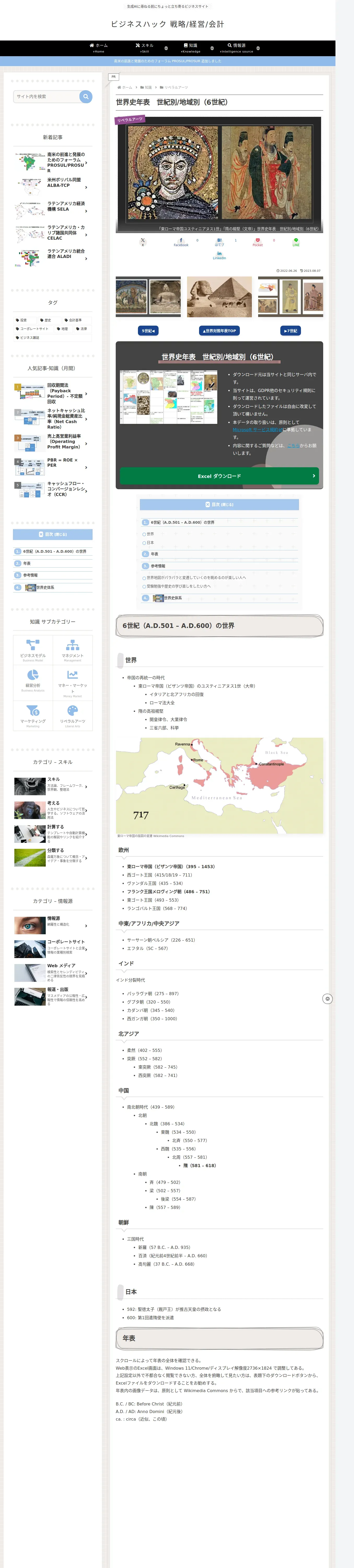Jump to 日本 in main table of contents

(x=150, y=542)
